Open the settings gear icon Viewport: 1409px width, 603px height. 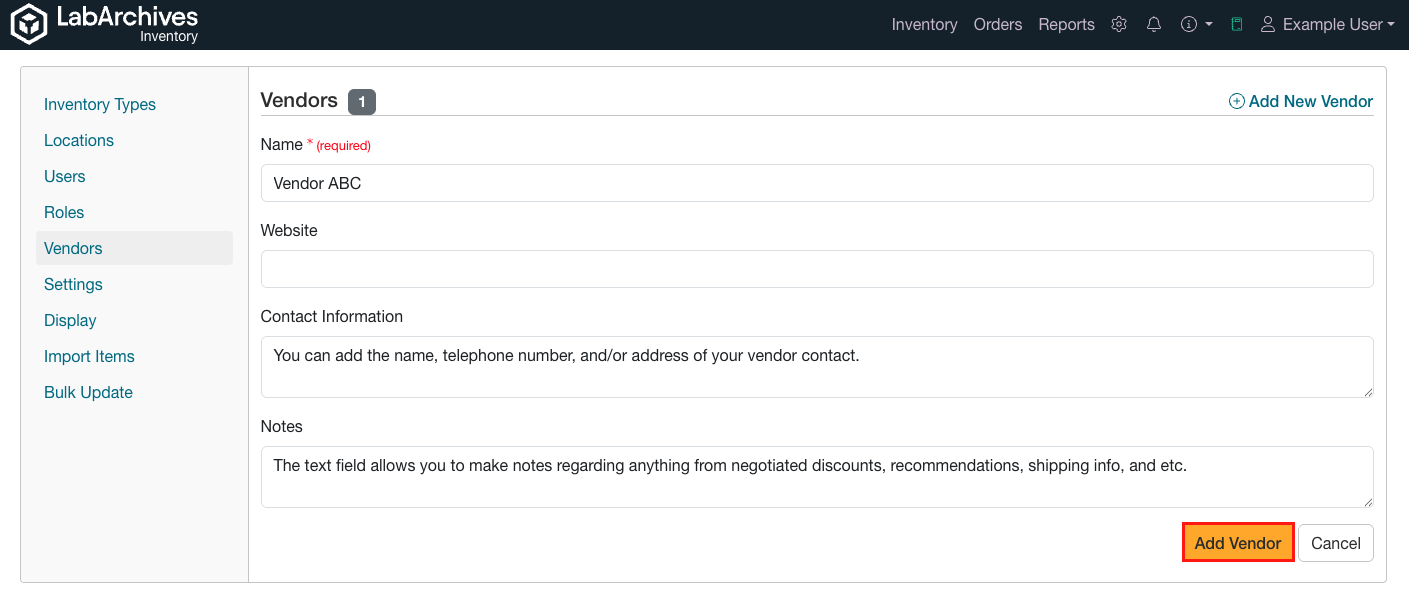[1118, 23]
